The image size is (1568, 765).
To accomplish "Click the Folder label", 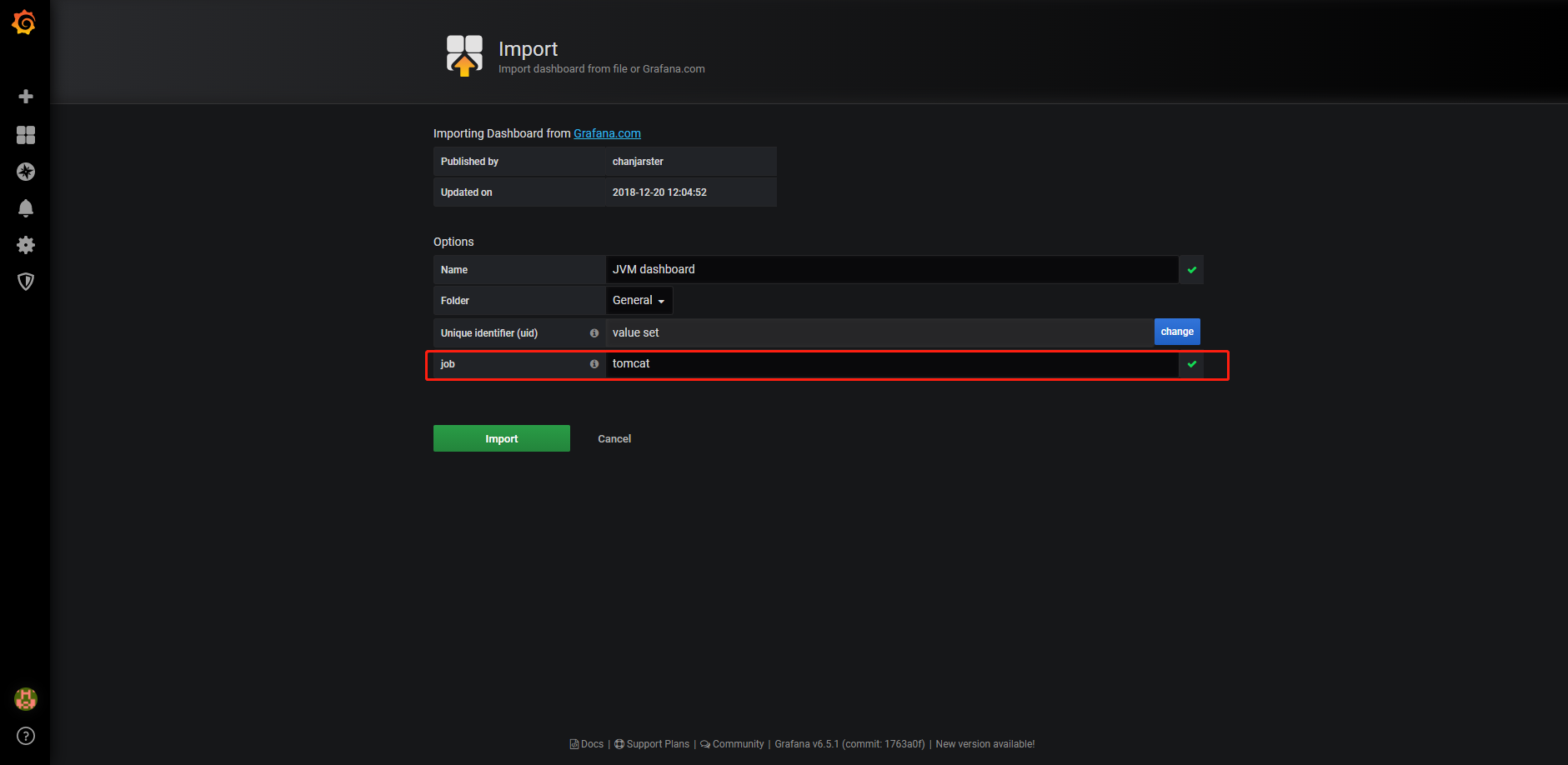I will click(x=455, y=301).
